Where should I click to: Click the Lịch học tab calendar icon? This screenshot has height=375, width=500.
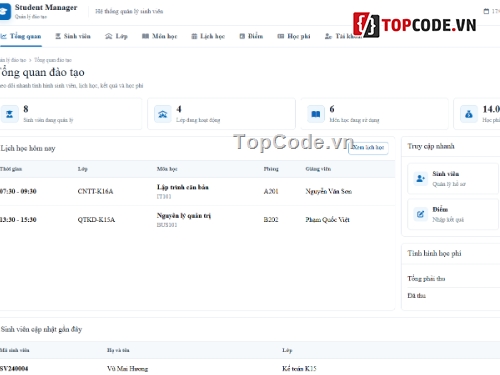click(x=194, y=36)
